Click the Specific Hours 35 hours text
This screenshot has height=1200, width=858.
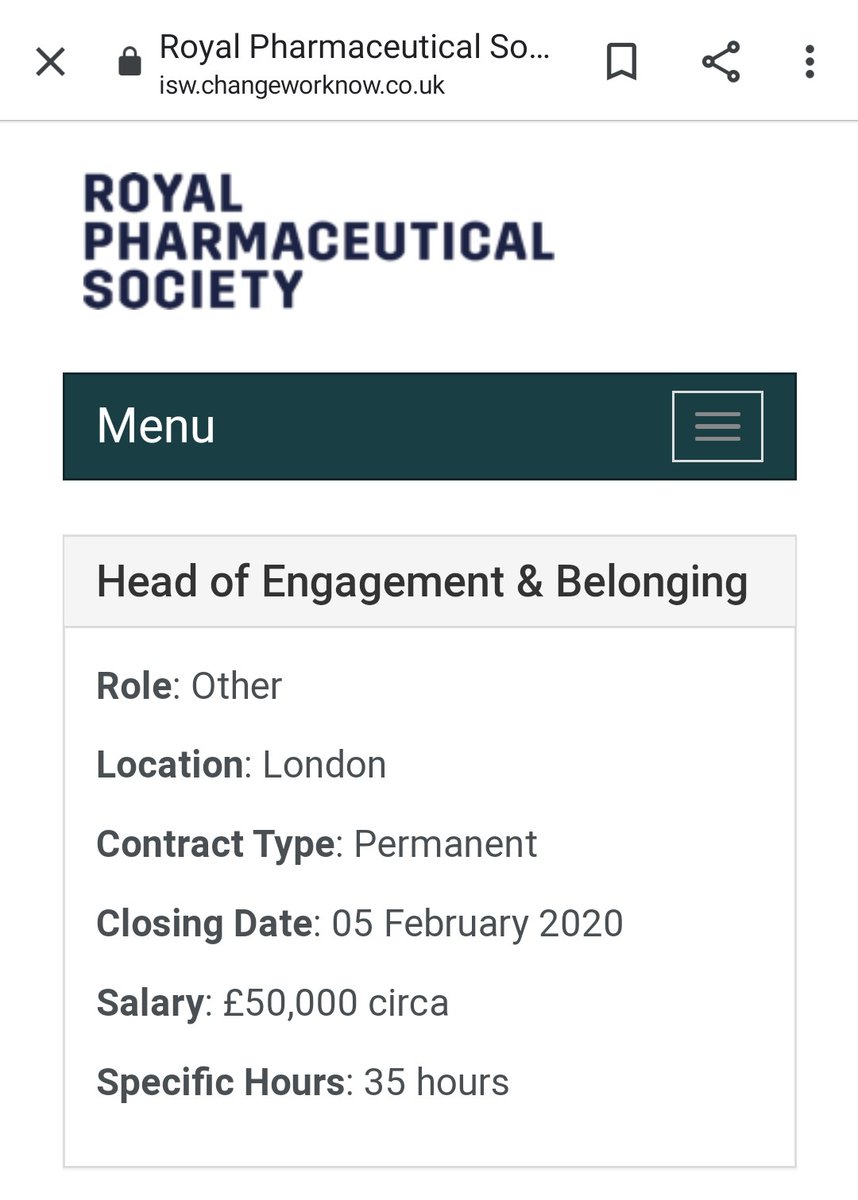point(303,1082)
